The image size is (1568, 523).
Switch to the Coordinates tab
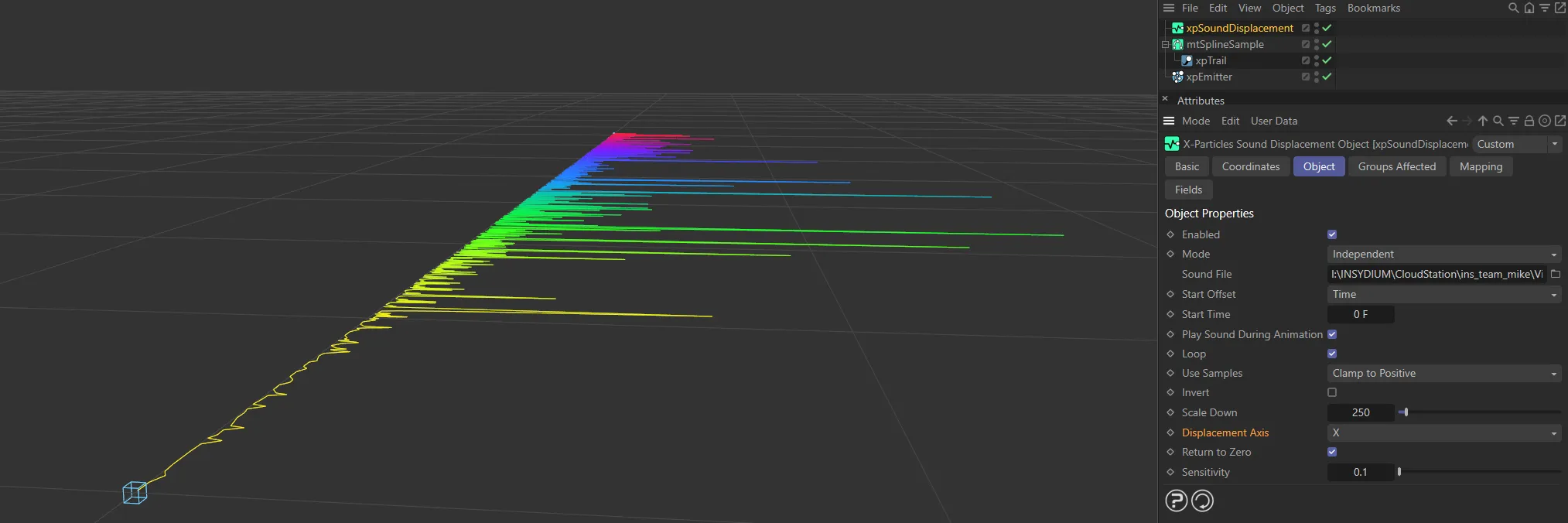1251,166
